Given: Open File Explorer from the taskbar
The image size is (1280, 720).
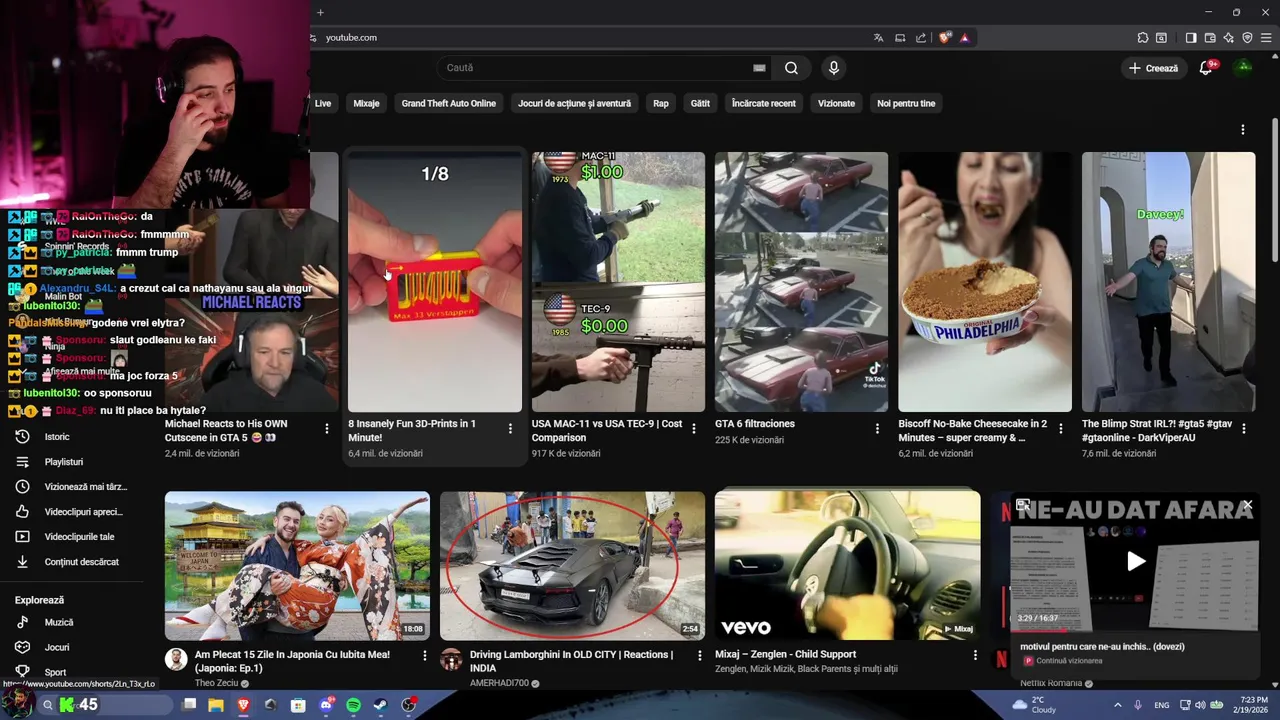Looking at the screenshot, I should (215, 705).
